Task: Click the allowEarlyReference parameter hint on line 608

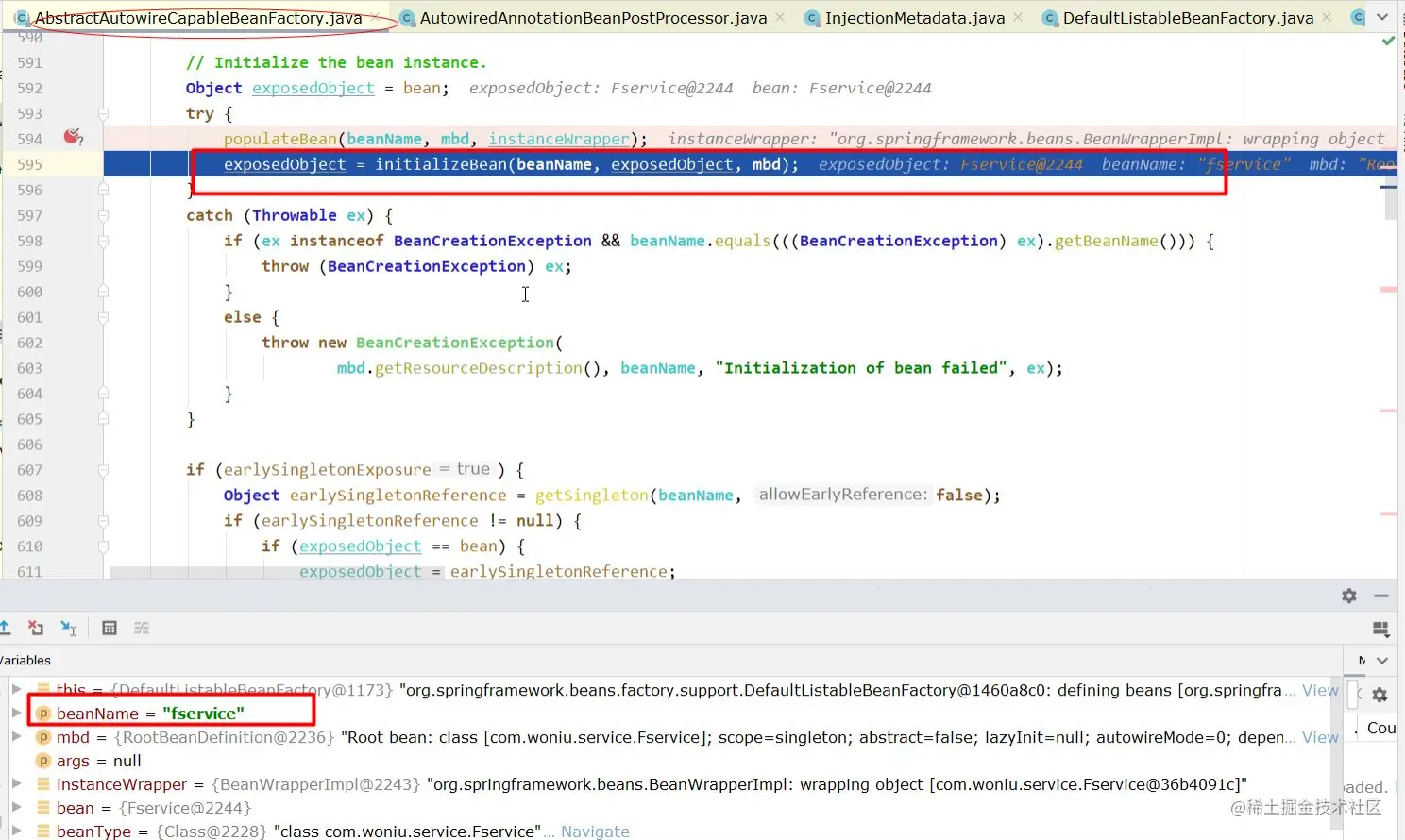Action: [844, 495]
